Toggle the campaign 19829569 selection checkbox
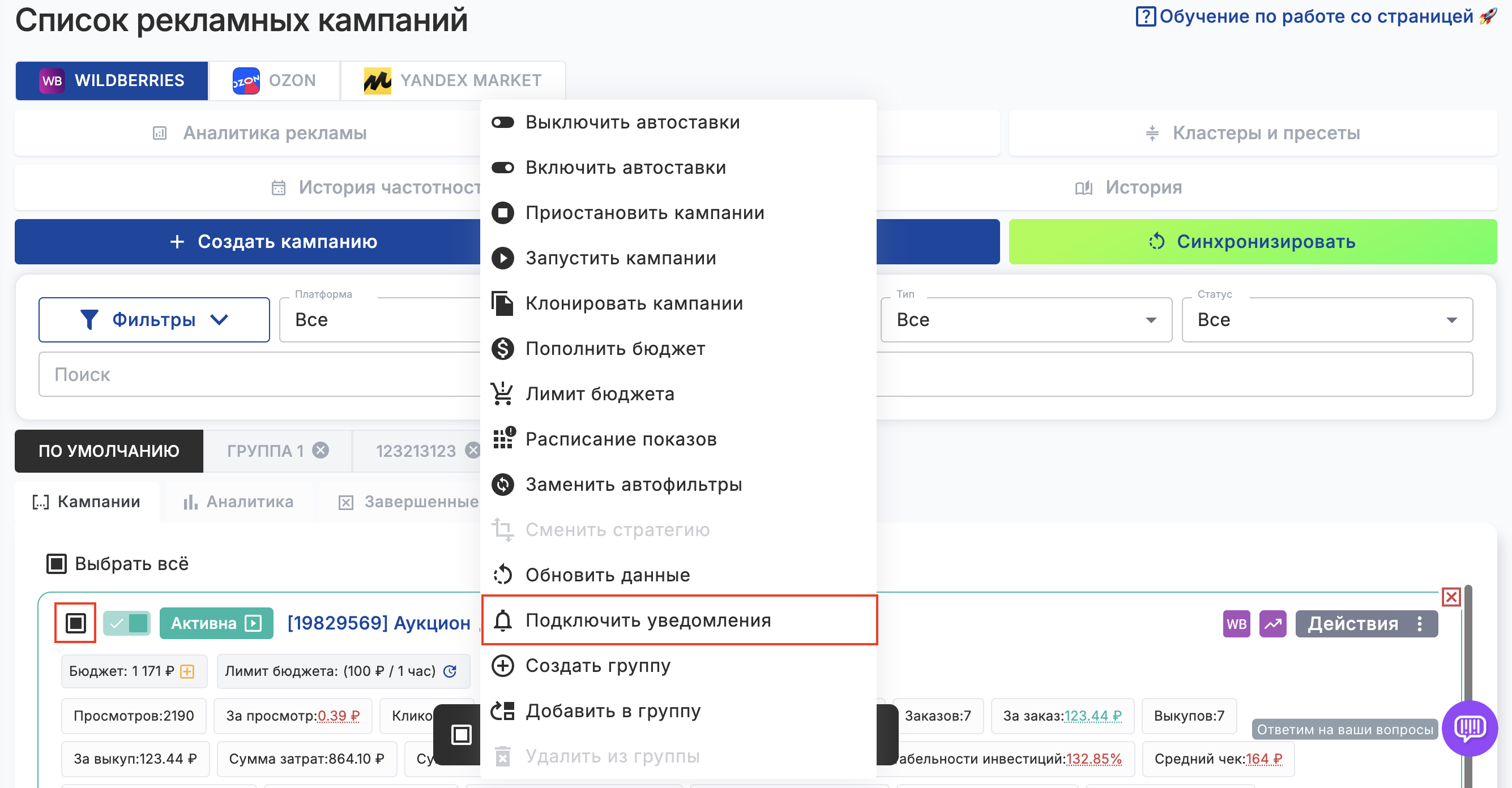 (75, 623)
